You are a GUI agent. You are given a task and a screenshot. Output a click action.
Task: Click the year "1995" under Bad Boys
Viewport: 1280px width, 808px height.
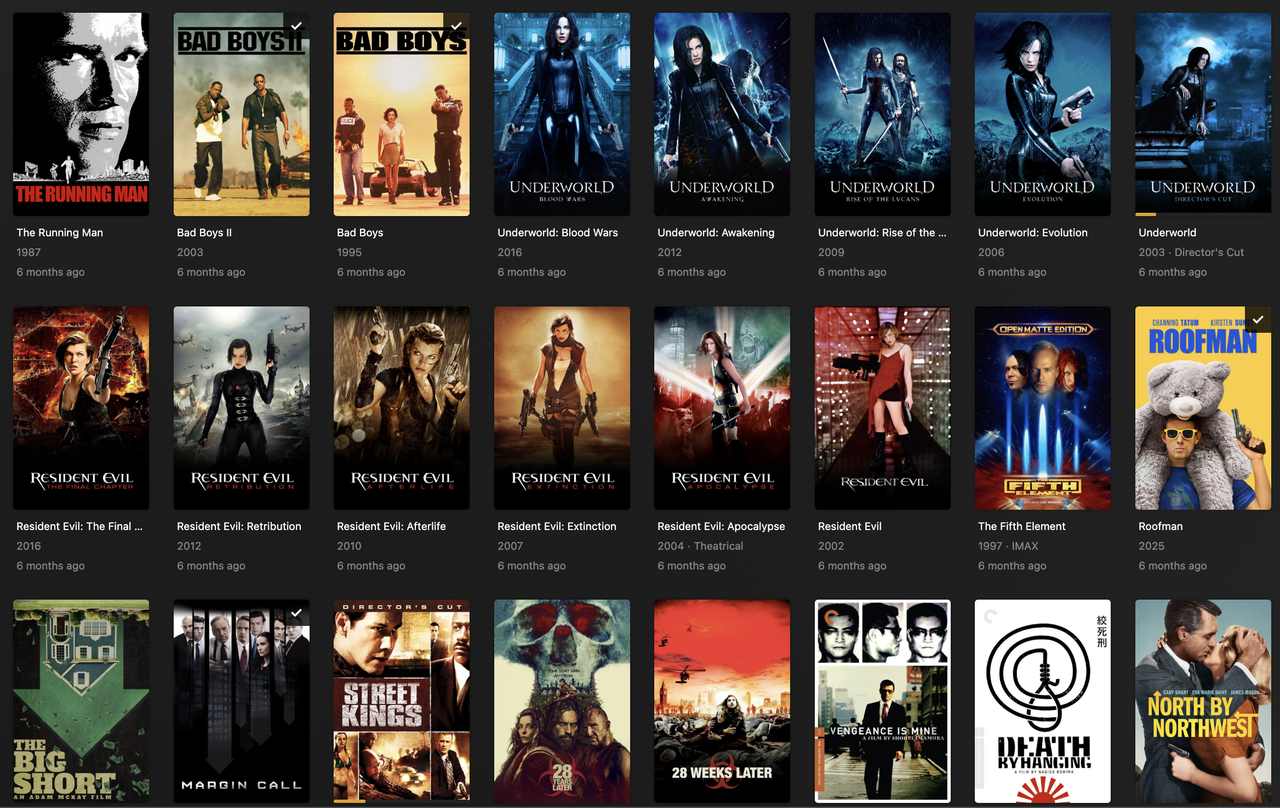(349, 253)
